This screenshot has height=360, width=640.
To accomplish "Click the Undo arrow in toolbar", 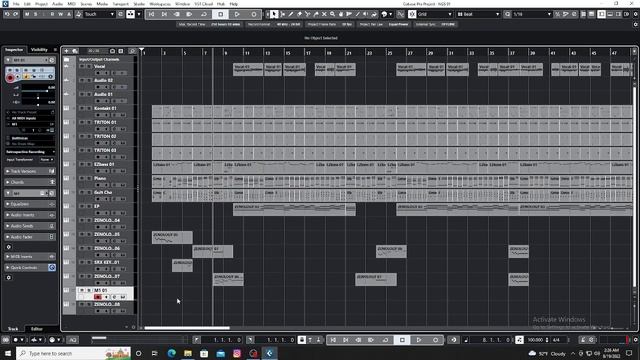I will [7, 14].
